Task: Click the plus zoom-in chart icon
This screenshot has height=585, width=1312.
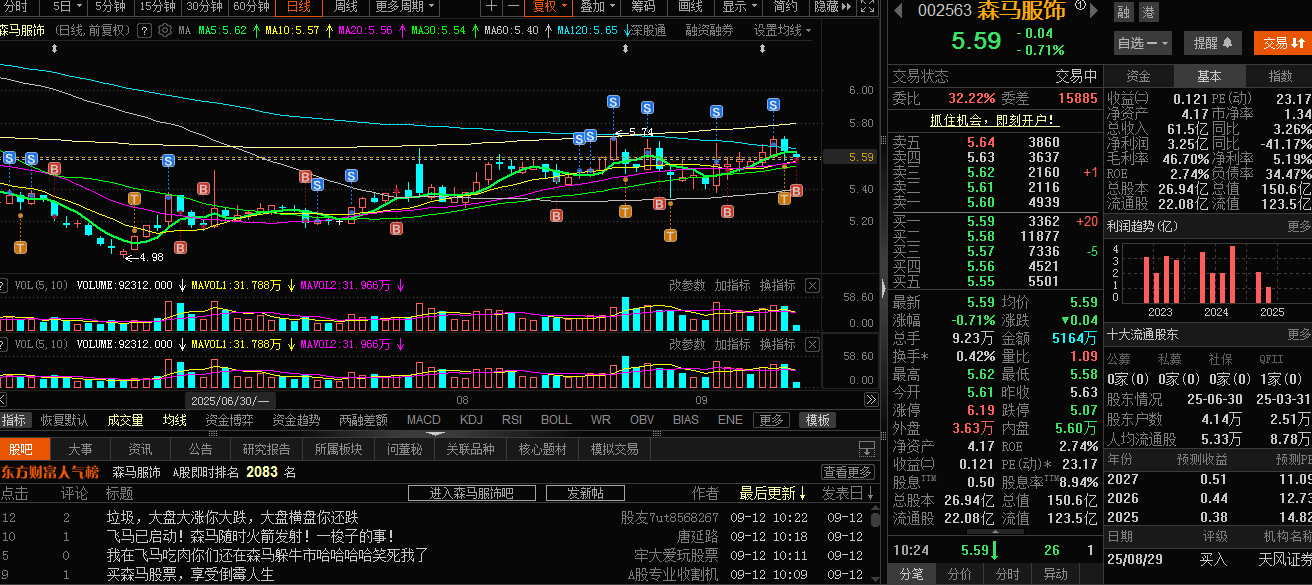Action: 491,7
